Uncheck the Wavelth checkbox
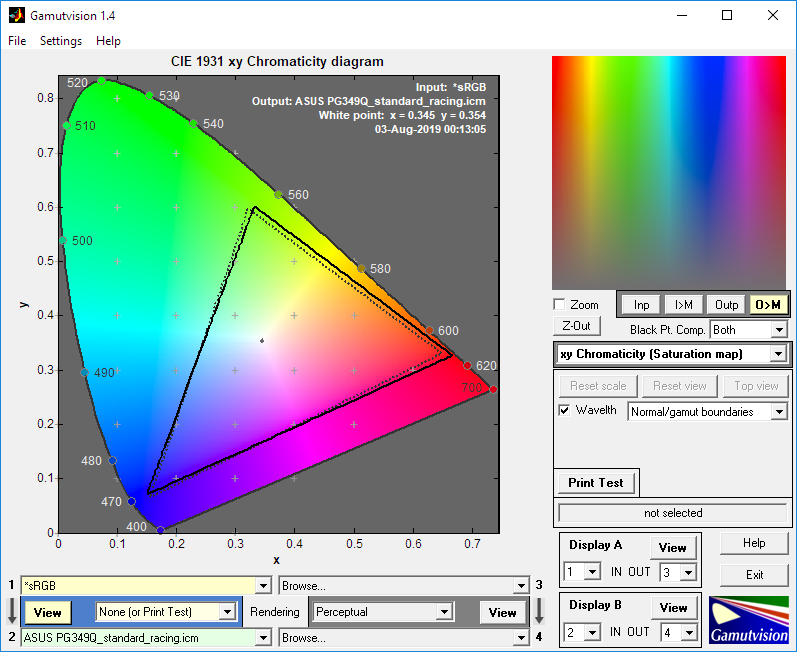This screenshot has width=797, height=652. 565,411
